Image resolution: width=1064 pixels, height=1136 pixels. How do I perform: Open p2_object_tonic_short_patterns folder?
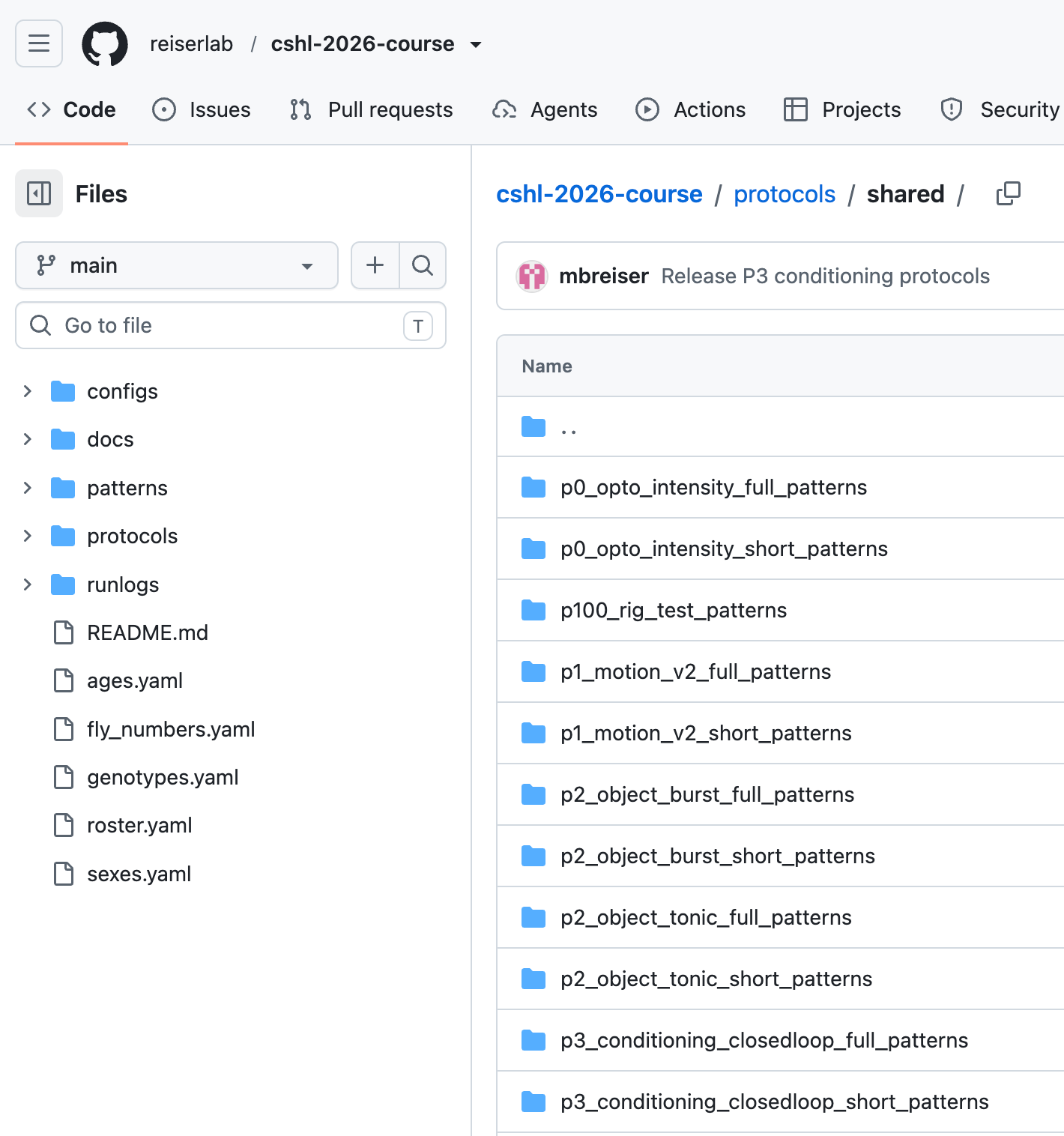(716, 979)
